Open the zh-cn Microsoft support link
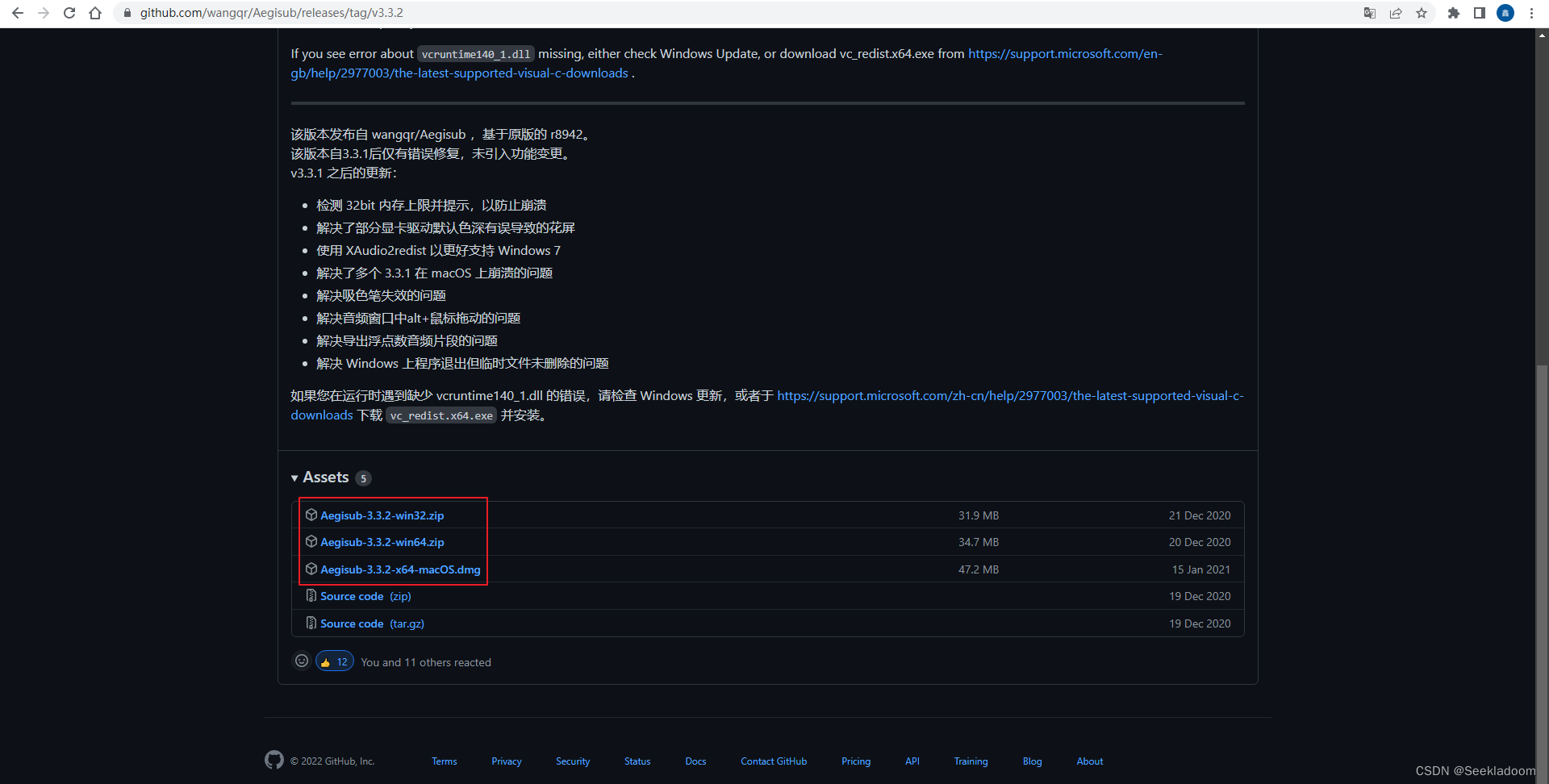1549x784 pixels. [x=1010, y=395]
